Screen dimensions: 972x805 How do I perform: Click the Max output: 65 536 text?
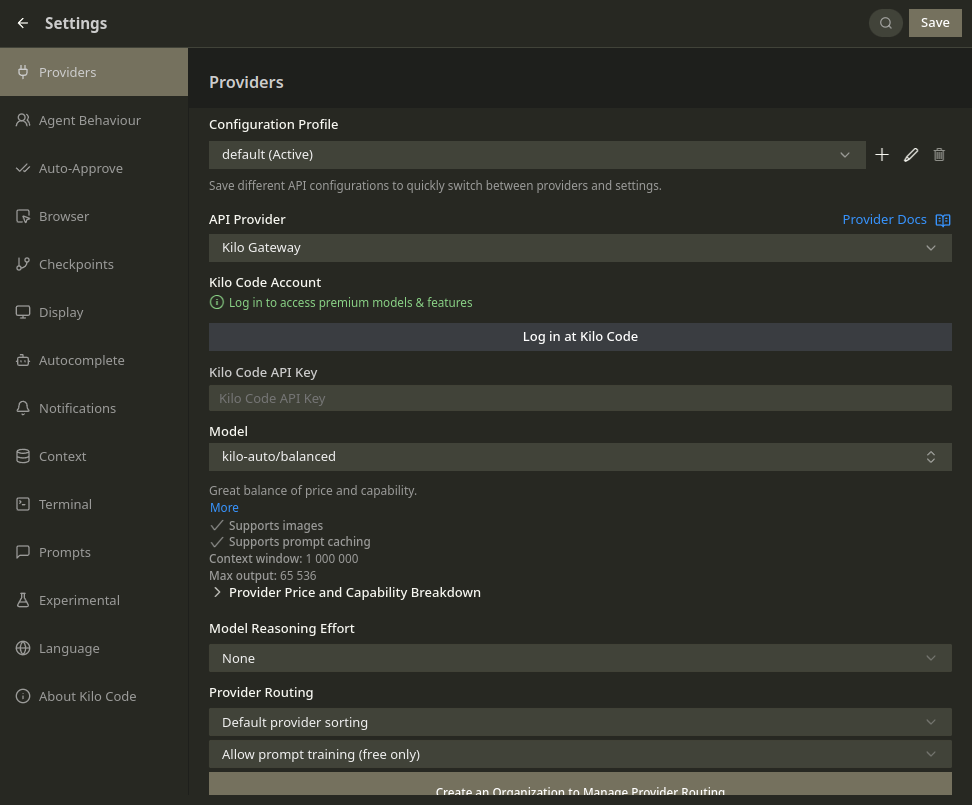pos(262,576)
